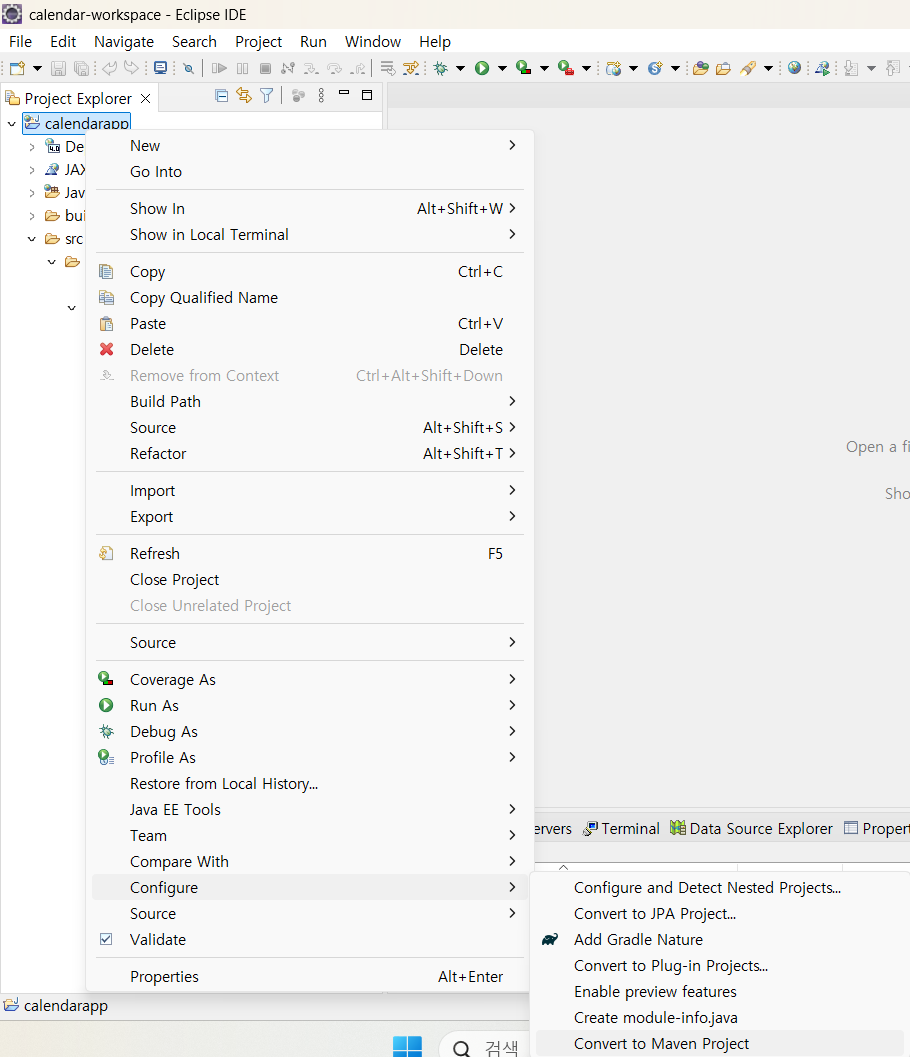
Task: Open the Window menu
Action: (x=373, y=42)
